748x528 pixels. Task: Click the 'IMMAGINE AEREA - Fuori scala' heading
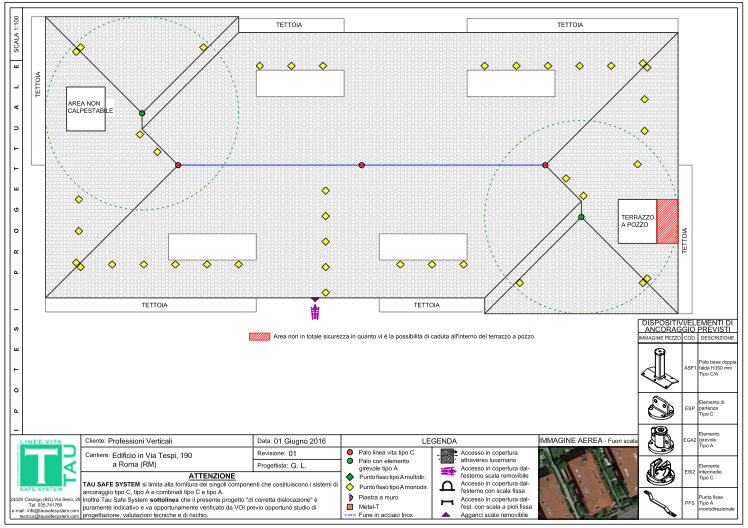tap(588, 441)
